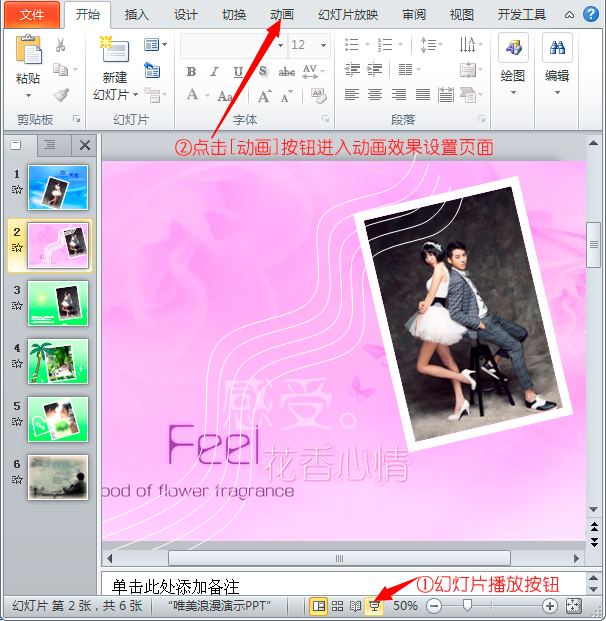Click the font color A icon

192,95
